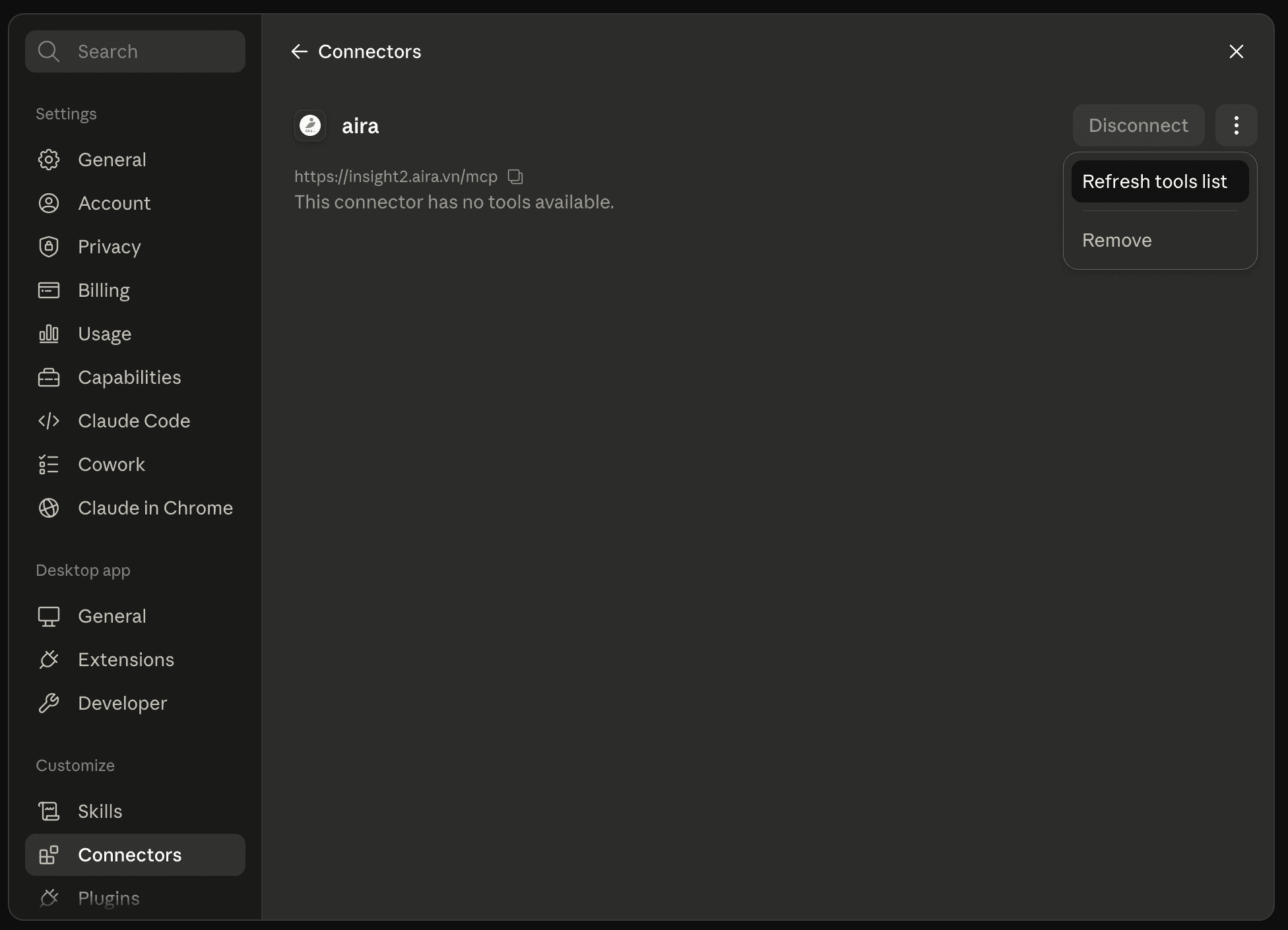Open the Plugins page
The image size is (1288, 930).
coord(135,898)
